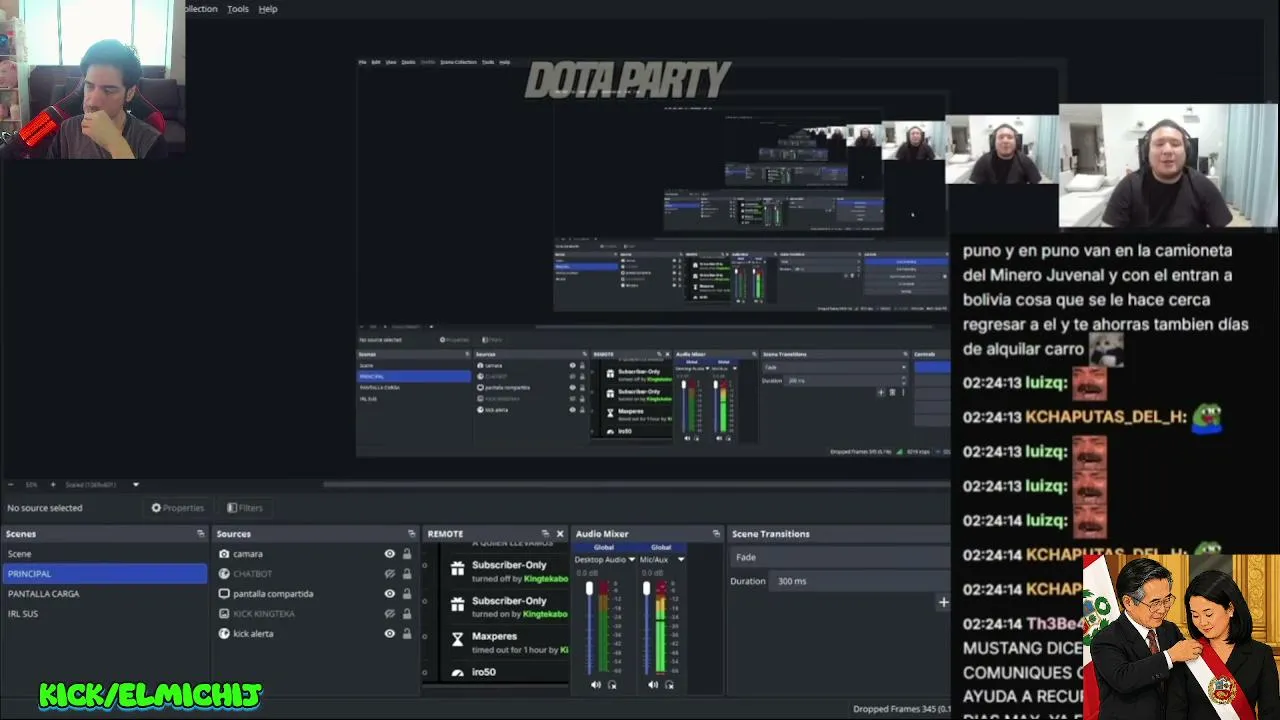Add a scene transition with plus button
1280x720 pixels.
coord(943,602)
